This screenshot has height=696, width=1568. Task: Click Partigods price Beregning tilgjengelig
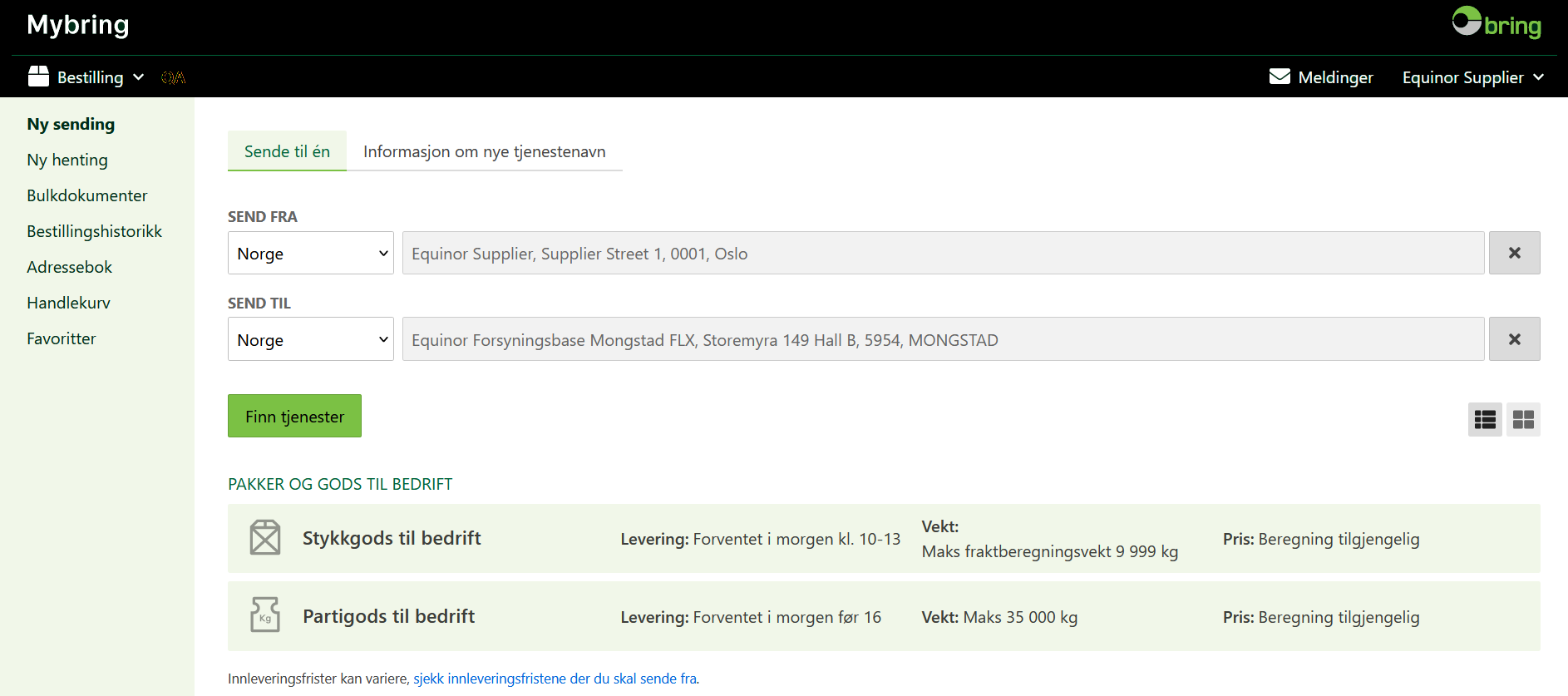pos(1339,617)
